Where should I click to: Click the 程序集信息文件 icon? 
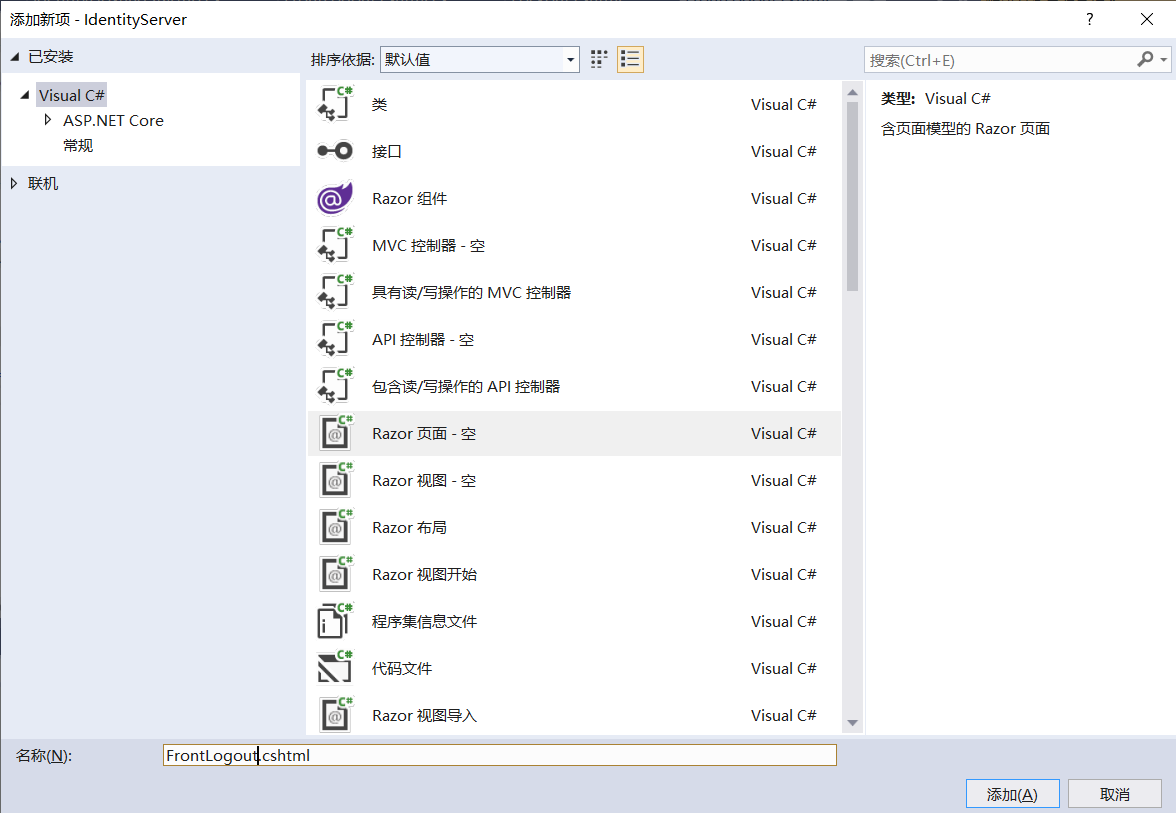click(334, 621)
